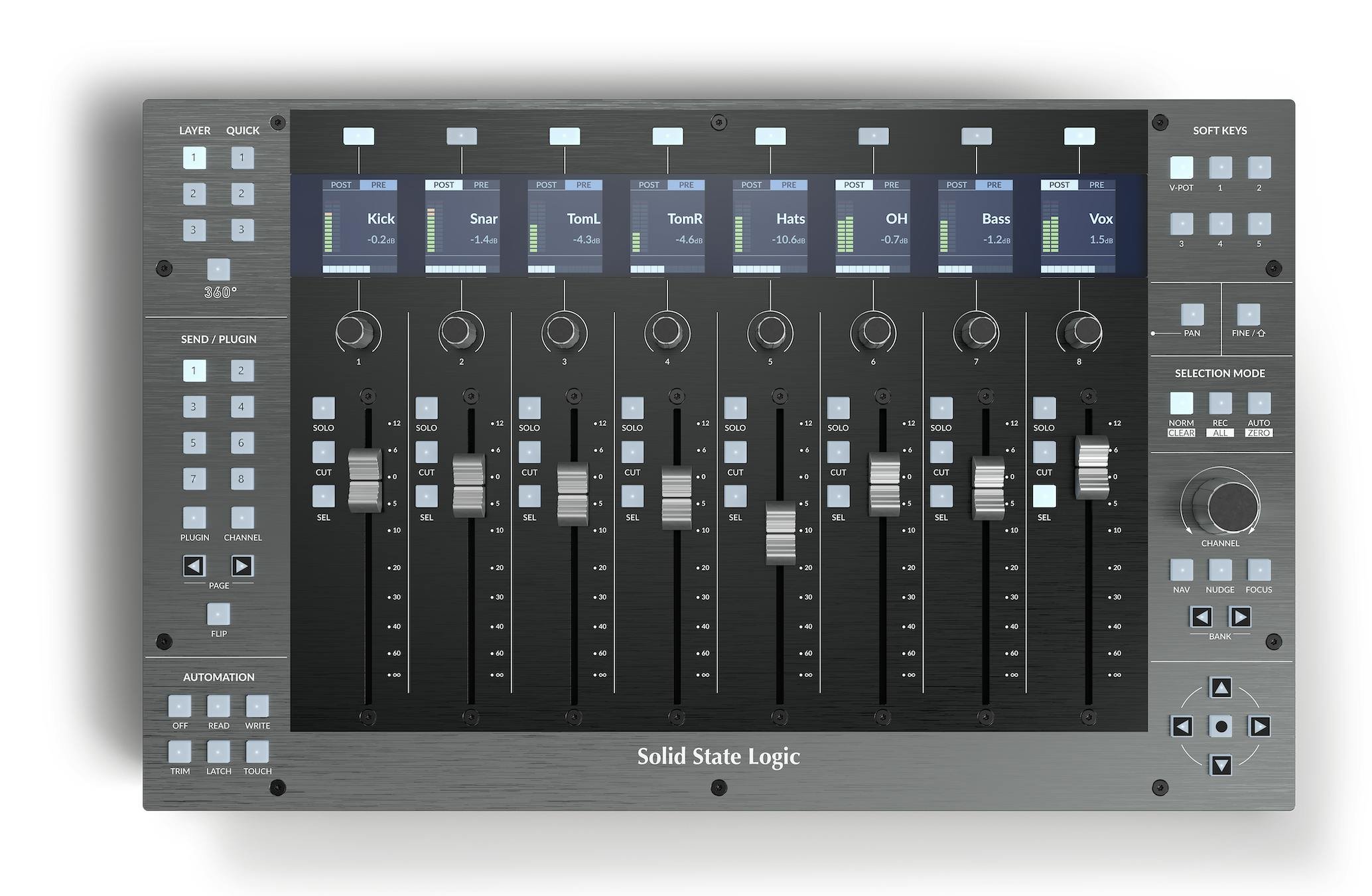Click the center dot cursor key
This screenshot has height=896, width=1372.
(x=1221, y=727)
